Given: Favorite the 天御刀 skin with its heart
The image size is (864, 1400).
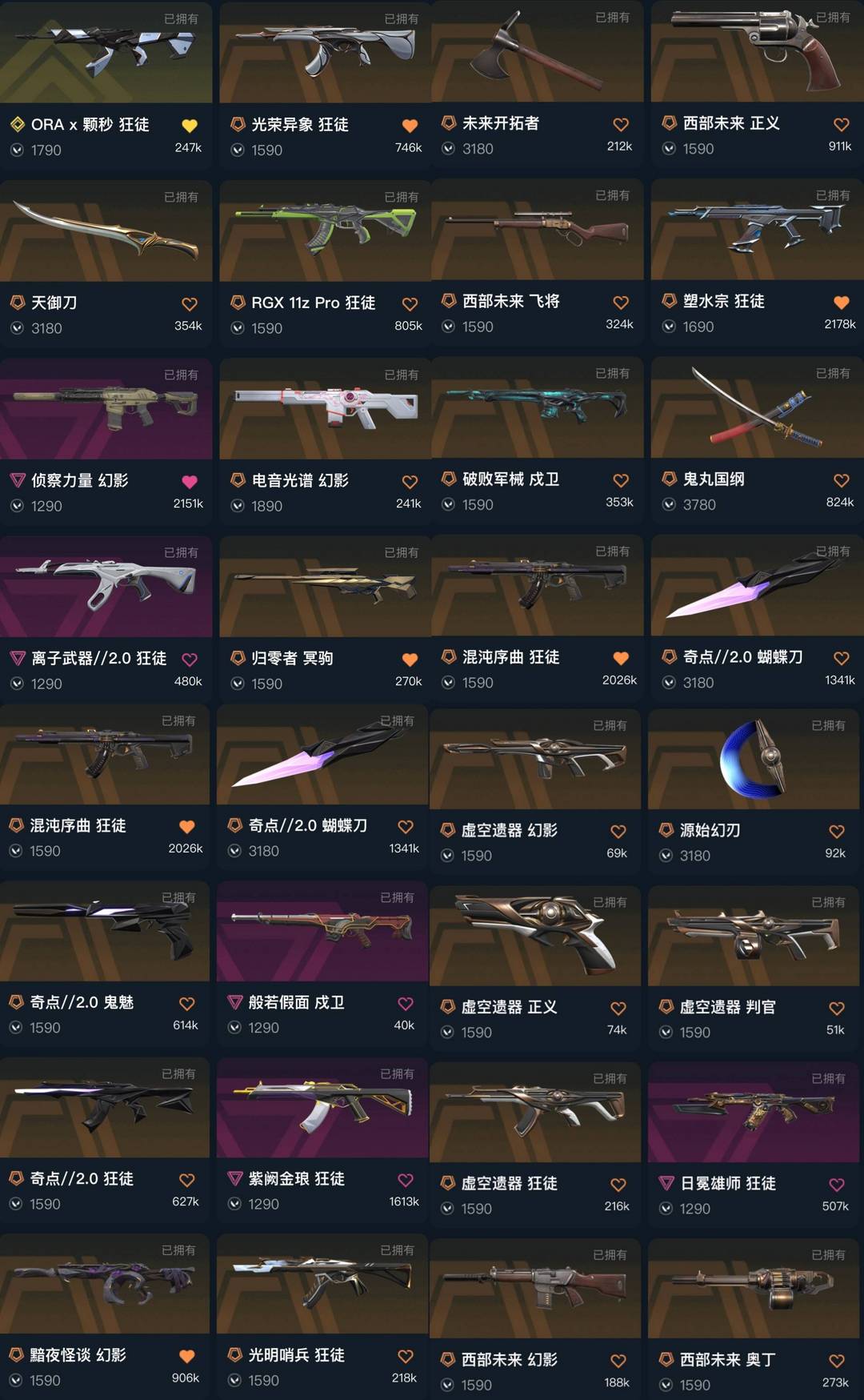Looking at the screenshot, I should coord(190,304).
